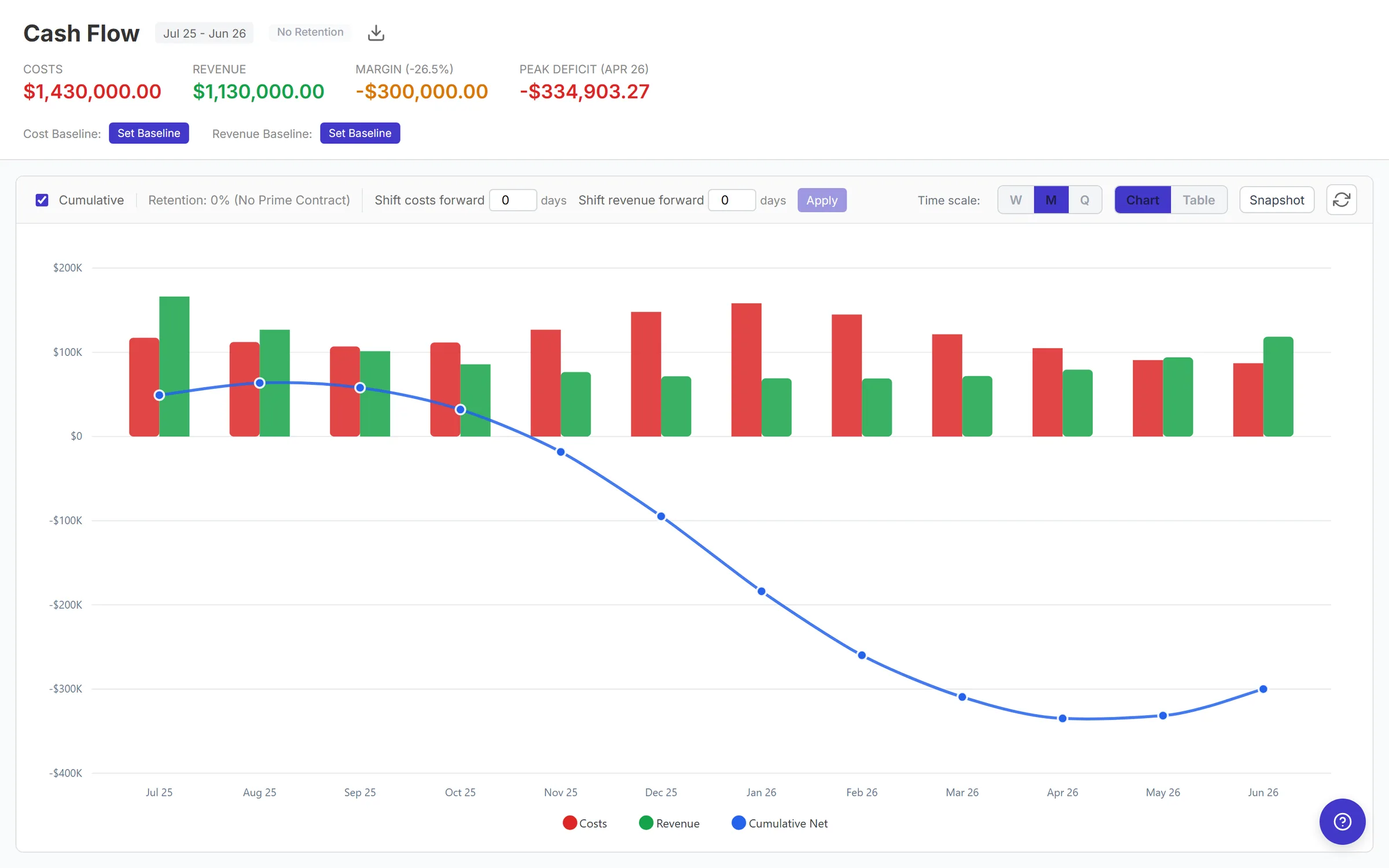The image size is (1389, 868).
Task: Select the Jul 25 green revenue bar
Action: click(174, 366)
